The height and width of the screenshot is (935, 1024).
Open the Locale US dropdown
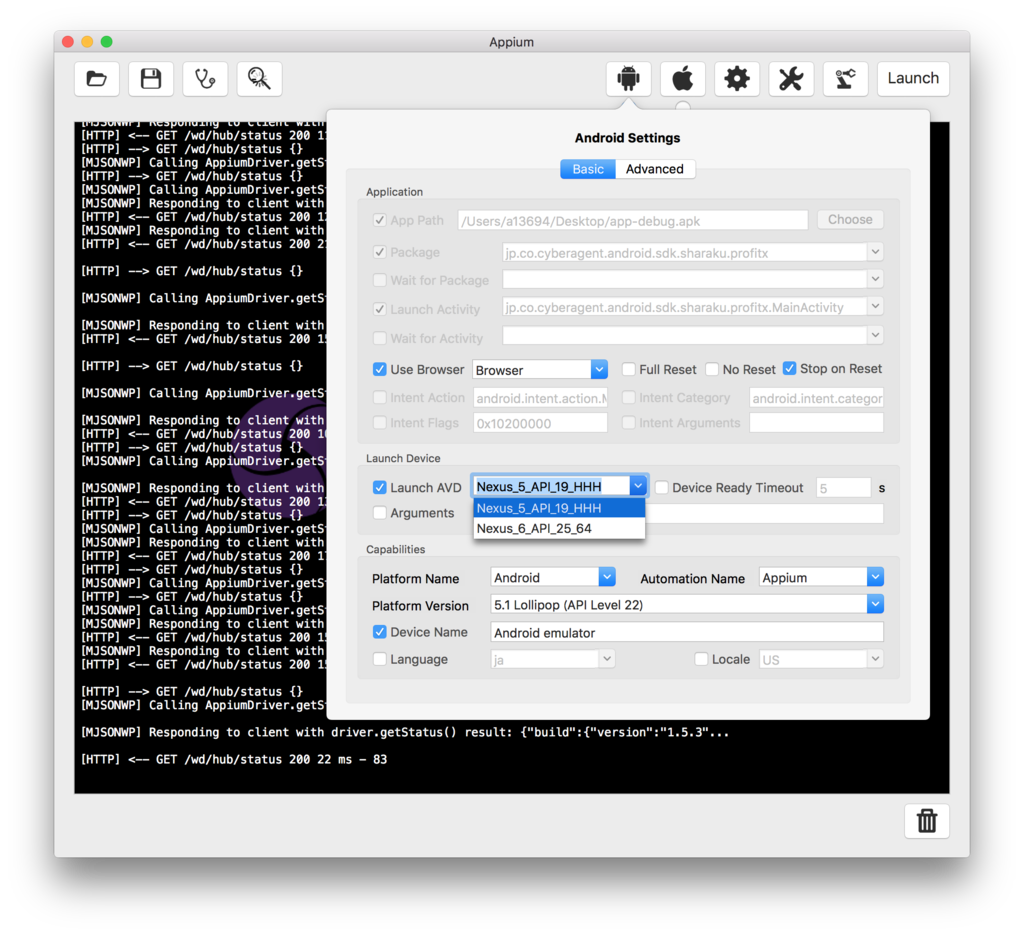click(875, 659)
